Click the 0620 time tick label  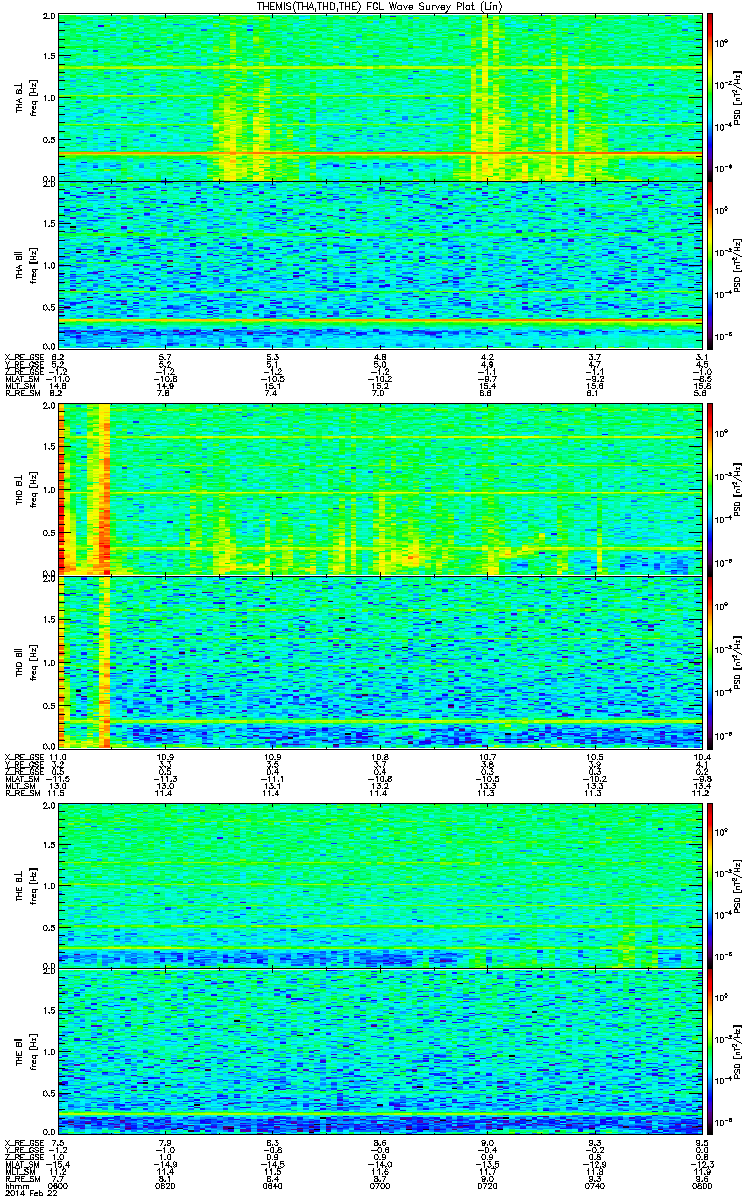[x=166, y=1185]
